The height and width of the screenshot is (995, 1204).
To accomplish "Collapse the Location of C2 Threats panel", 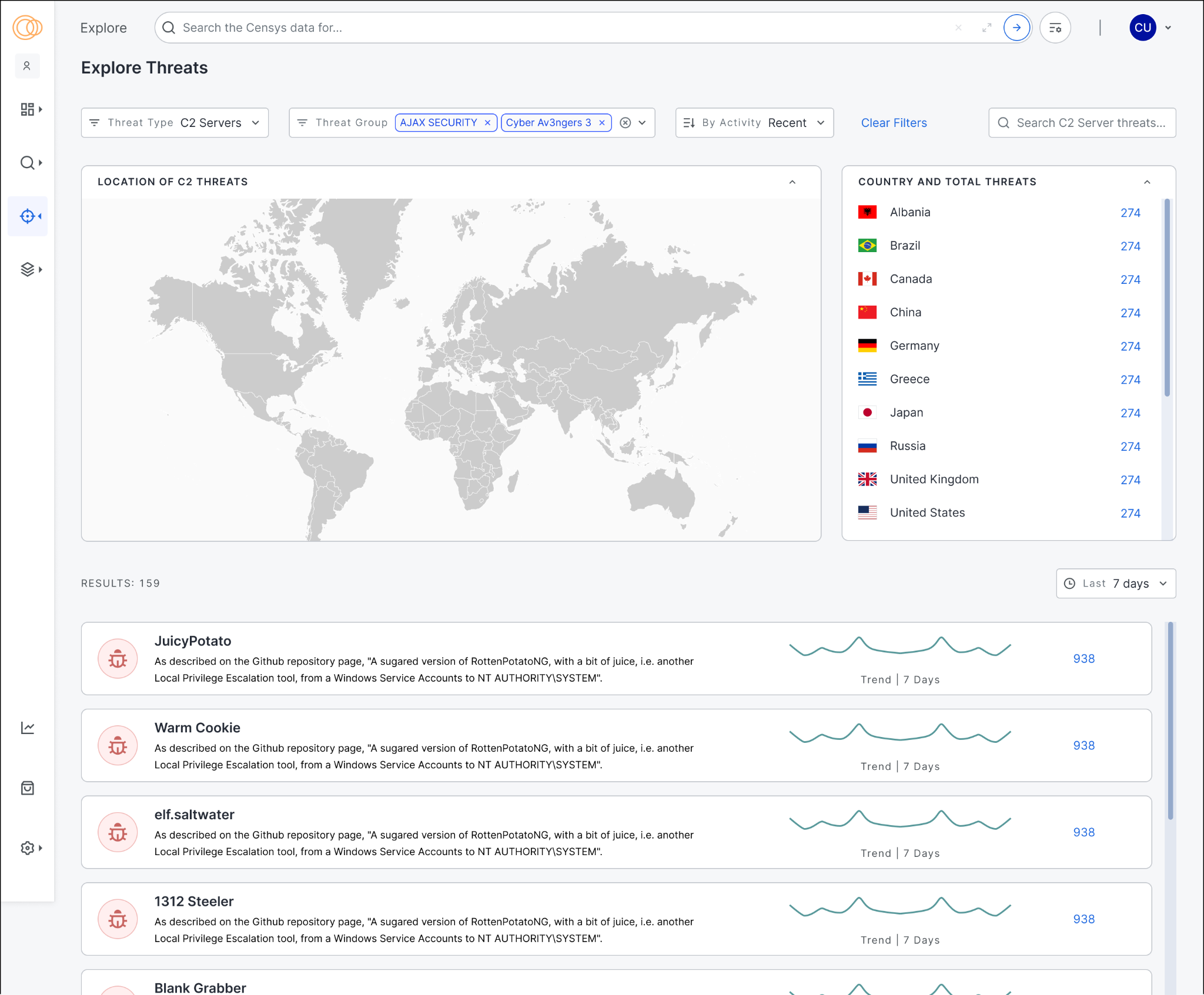I will coord(792,182).
